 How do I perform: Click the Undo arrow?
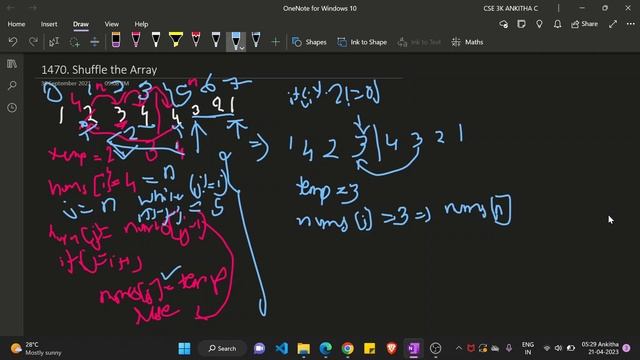point(13,42)
